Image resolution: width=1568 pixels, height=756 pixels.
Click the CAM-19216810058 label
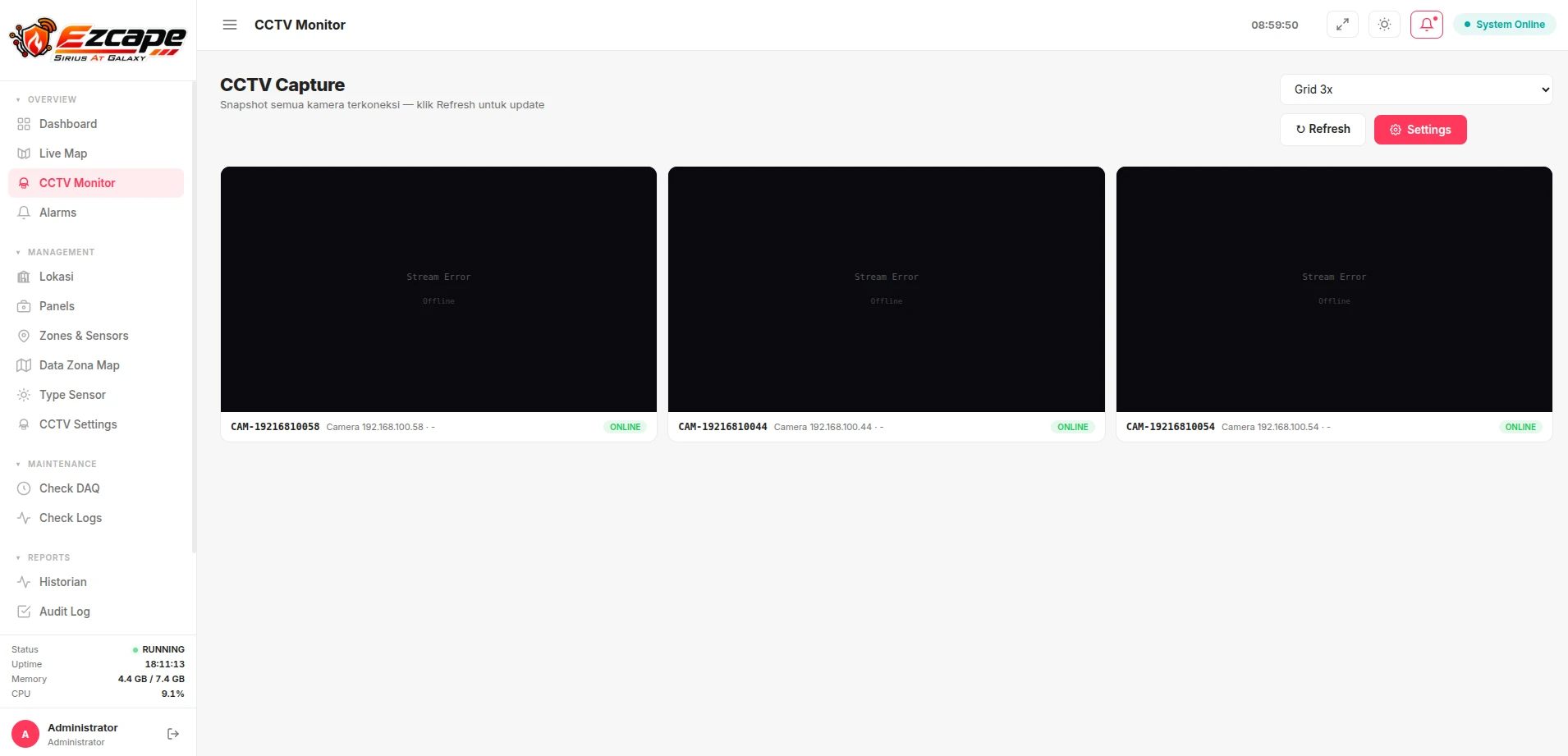point(275,427)
